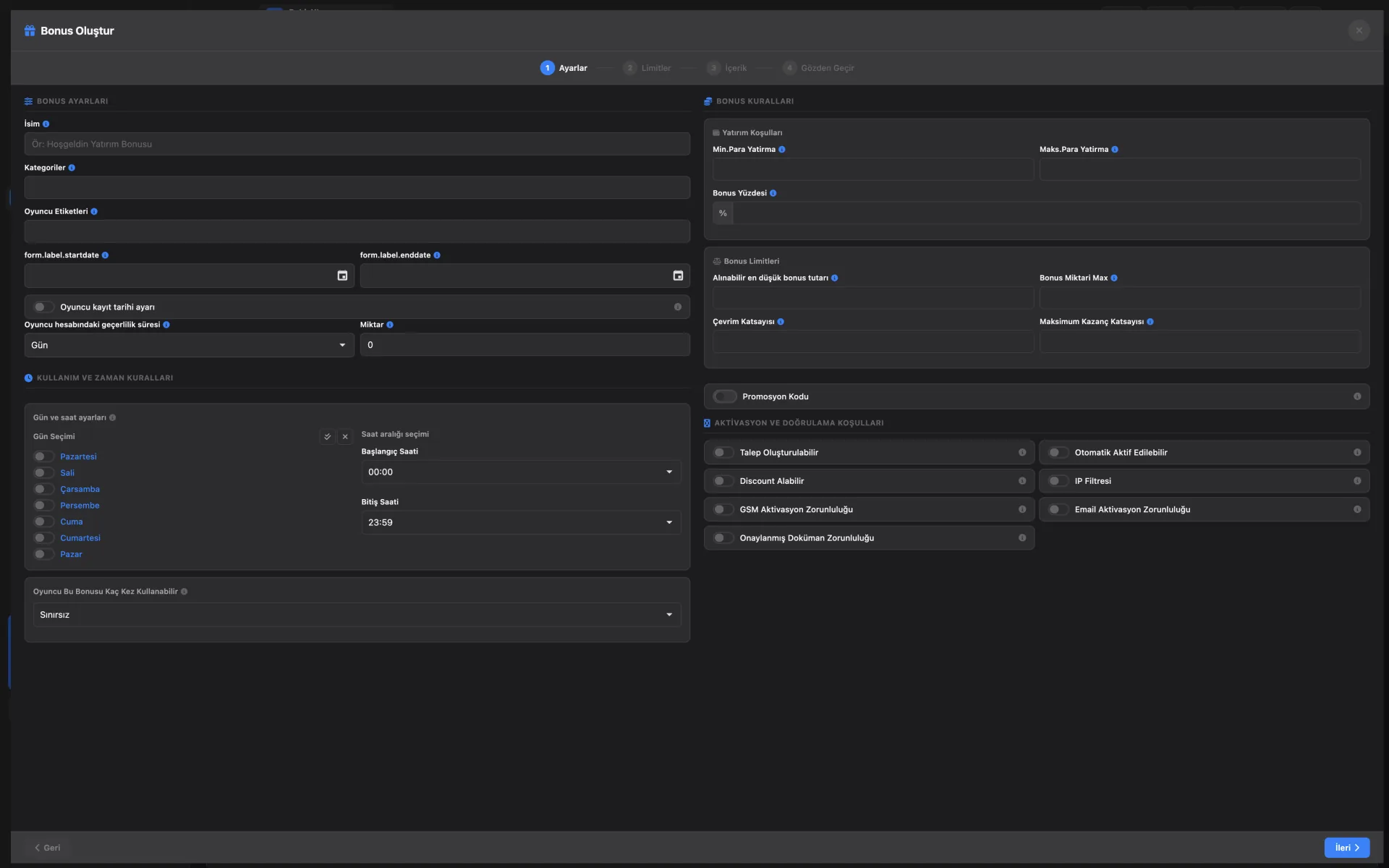Open the Sınırsız usage count dropdown
This screenshot has width=1389, height=868.
pyautogui.click(x=357, y=615)
